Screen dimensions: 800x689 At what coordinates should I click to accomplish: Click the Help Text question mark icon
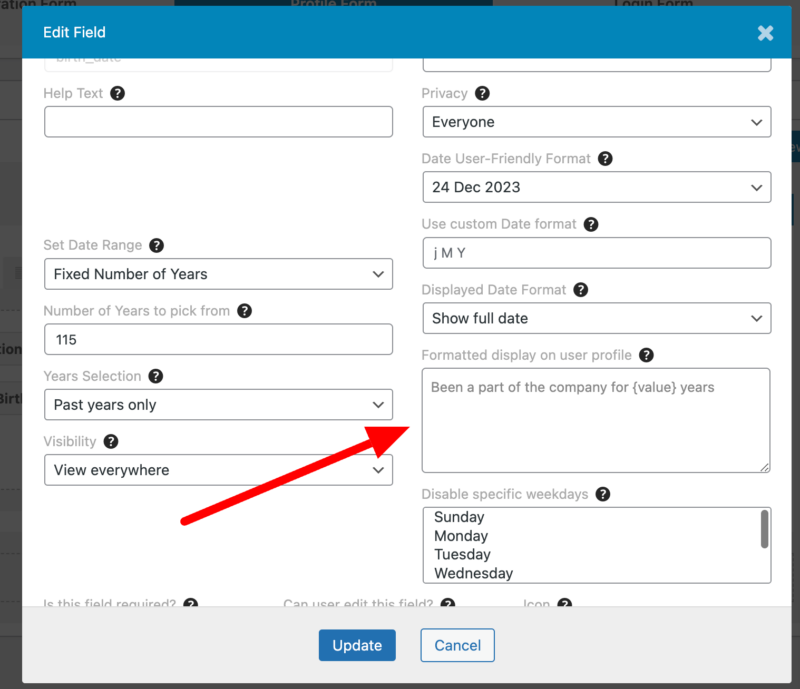[121, 93]
